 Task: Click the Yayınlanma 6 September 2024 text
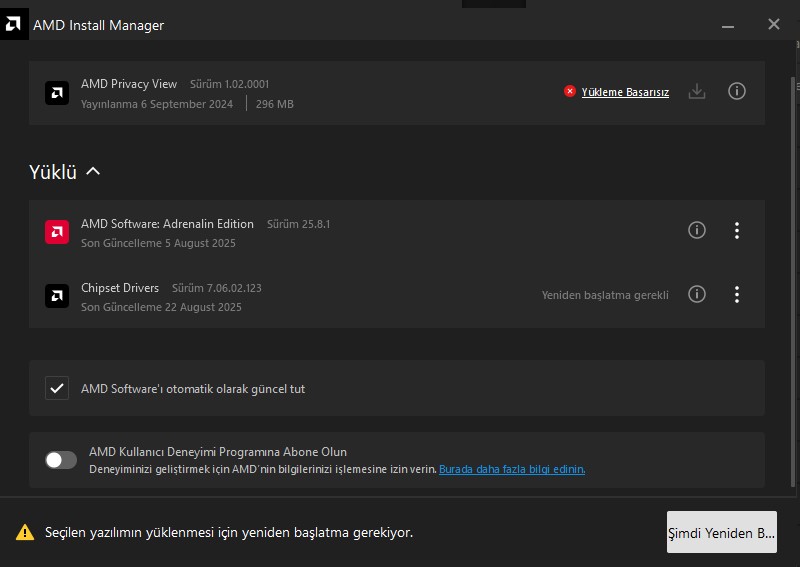pos(157,104)
